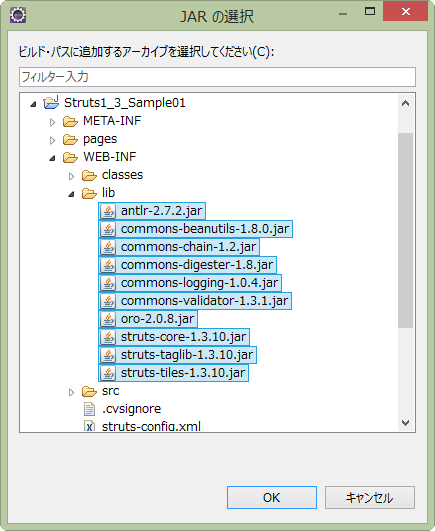Click the Struts1_3_Sample01 project icon

(x=51, y=102)
